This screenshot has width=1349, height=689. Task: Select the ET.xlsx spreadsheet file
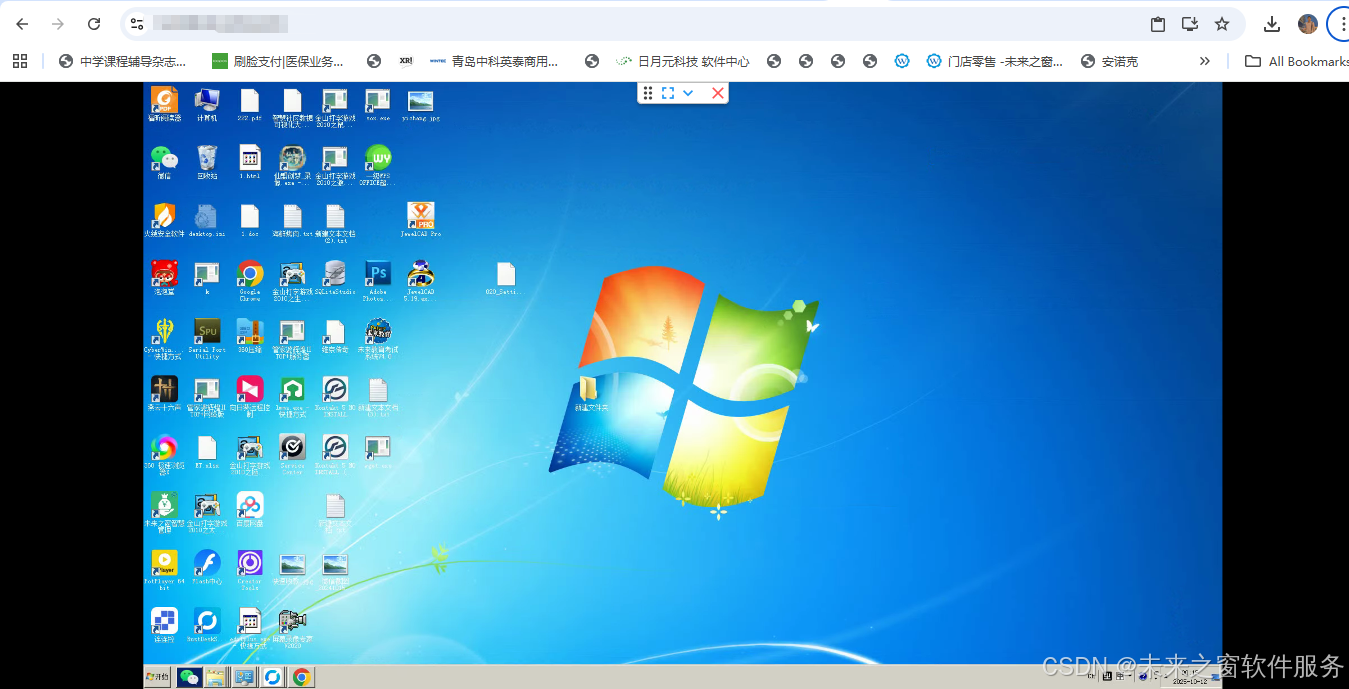[x=207, y=452]
